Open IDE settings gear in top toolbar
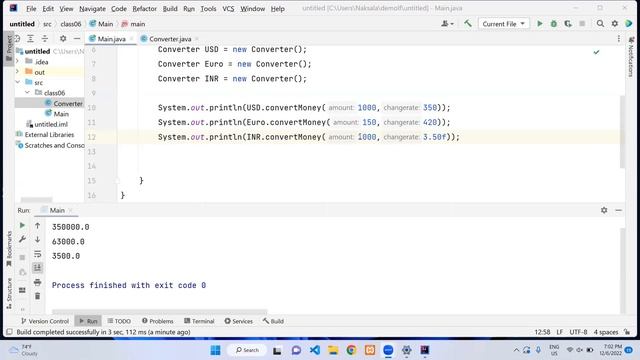 615,24
